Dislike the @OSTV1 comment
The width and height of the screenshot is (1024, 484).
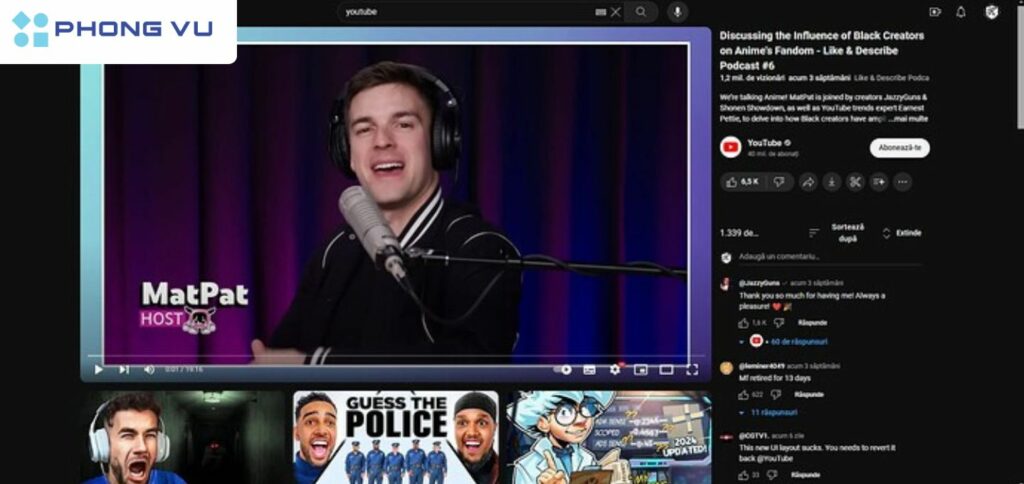pos(771,475)
